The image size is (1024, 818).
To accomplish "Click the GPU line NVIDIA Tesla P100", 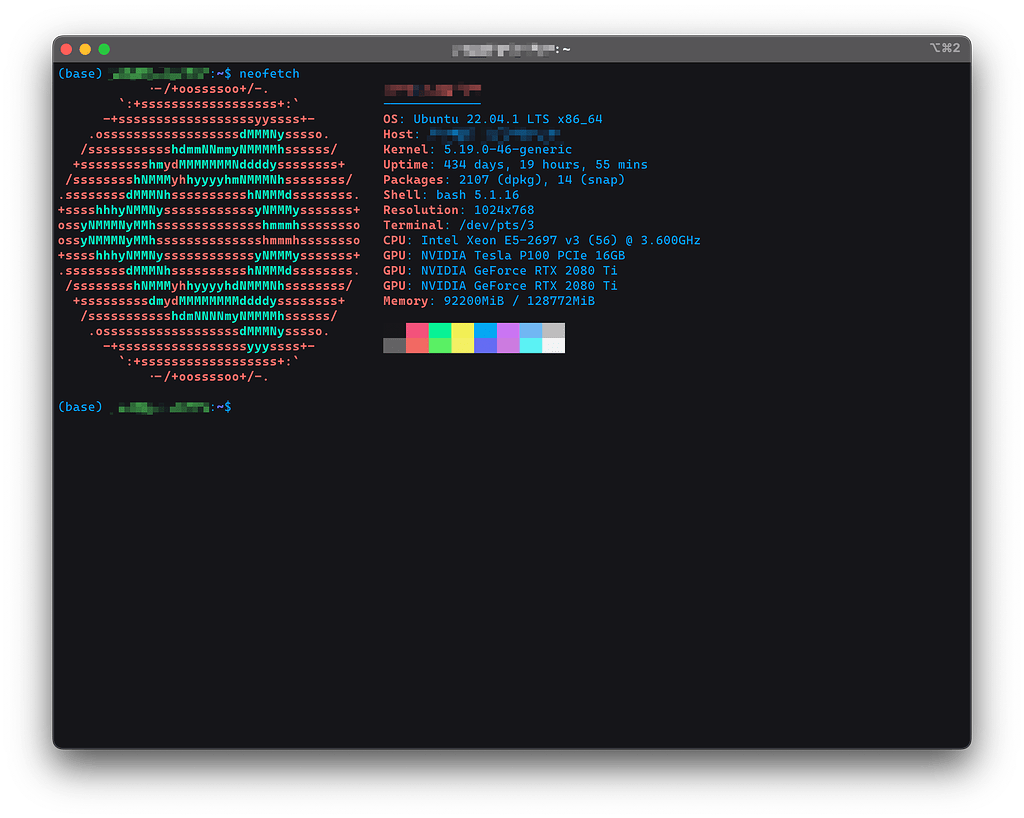I will tap(504, 255).
